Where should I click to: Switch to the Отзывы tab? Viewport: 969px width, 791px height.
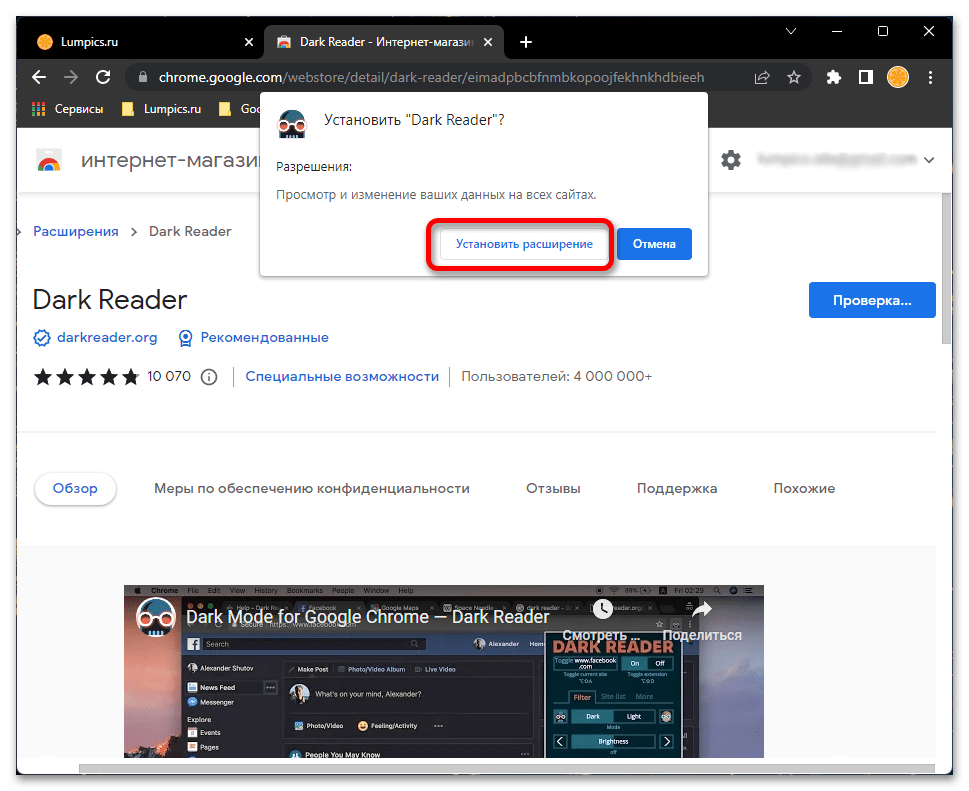coord(553,489)
